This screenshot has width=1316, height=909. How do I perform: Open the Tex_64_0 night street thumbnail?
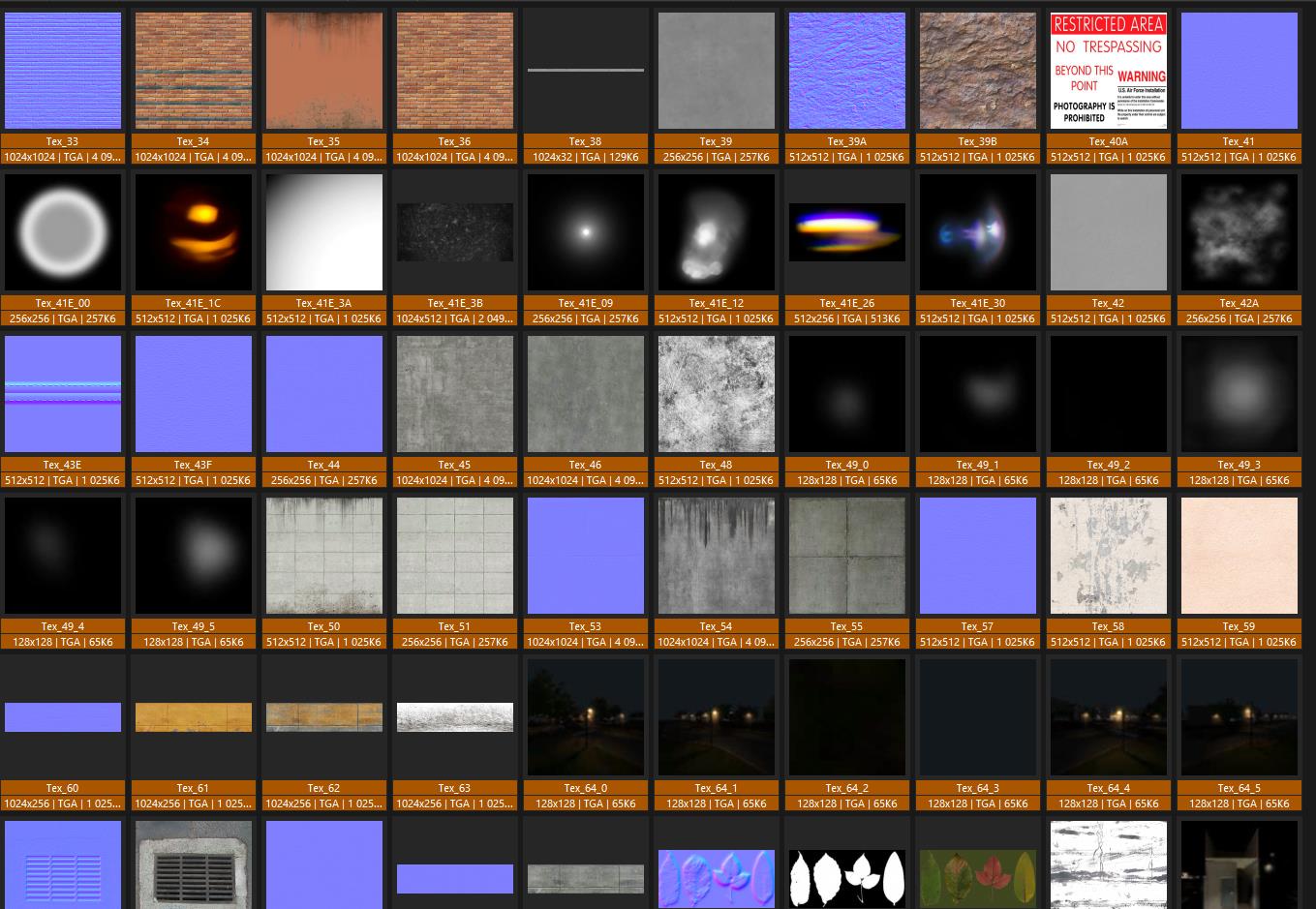pyautogui.click(x=586, y=717)
